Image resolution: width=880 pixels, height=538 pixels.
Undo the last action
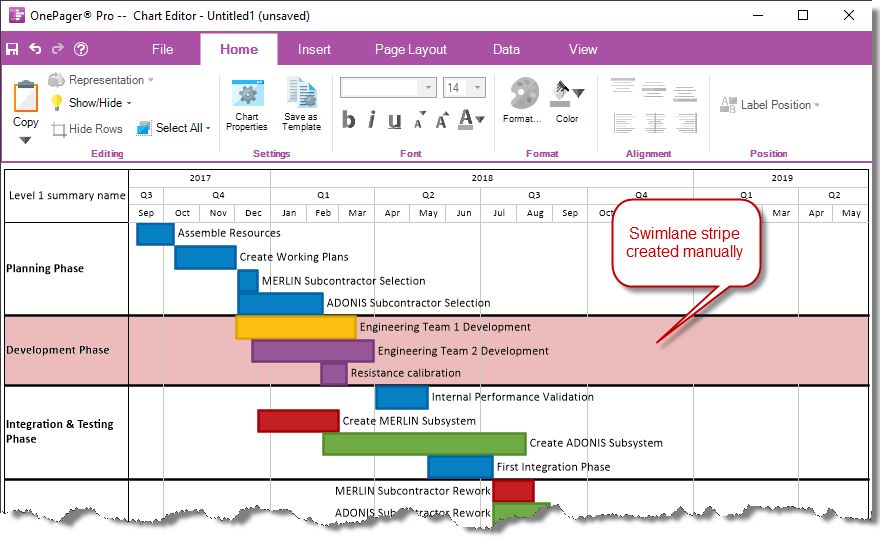(35, 49)
